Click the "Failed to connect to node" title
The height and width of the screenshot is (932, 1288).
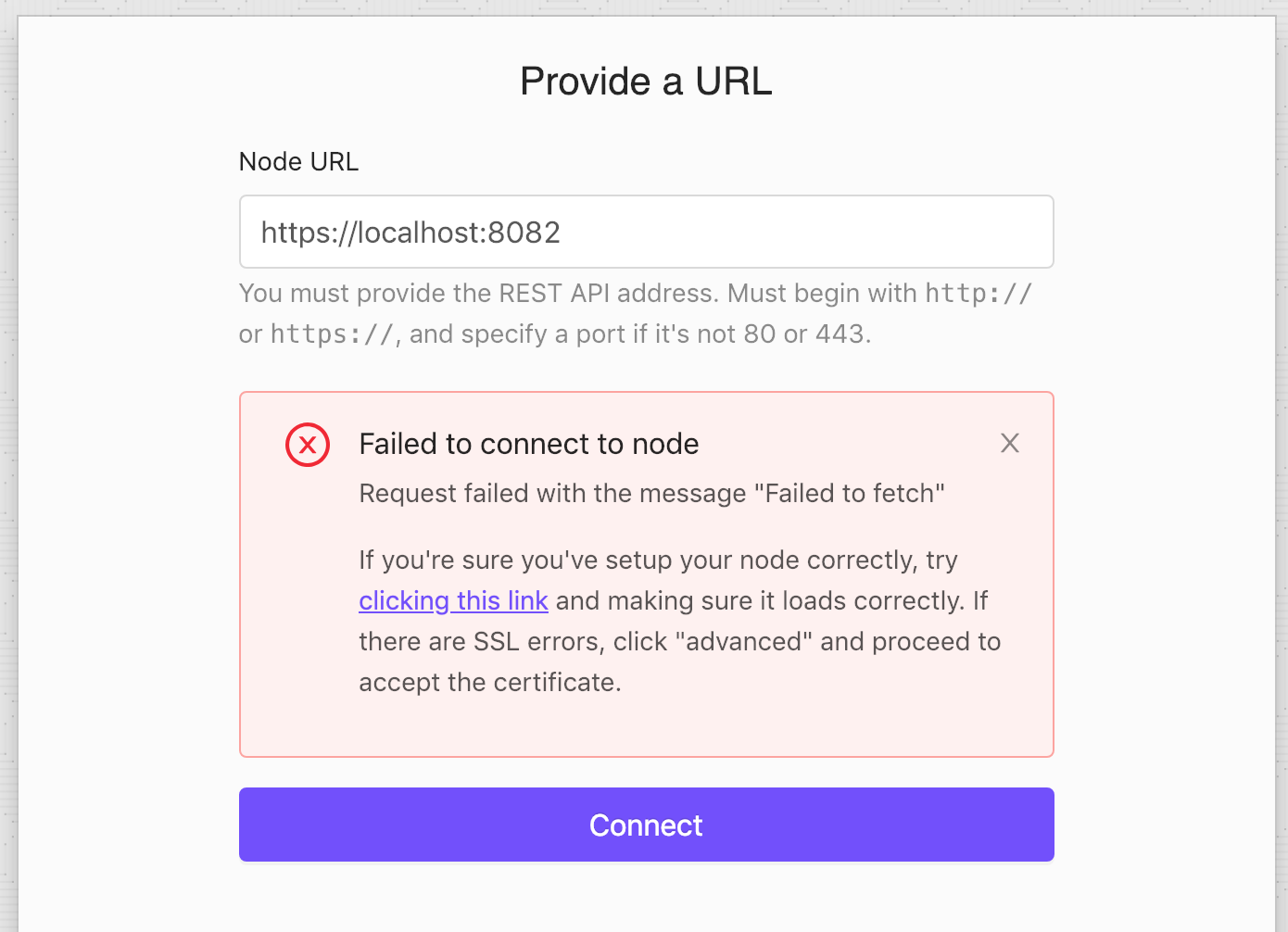tap(528, 444)
